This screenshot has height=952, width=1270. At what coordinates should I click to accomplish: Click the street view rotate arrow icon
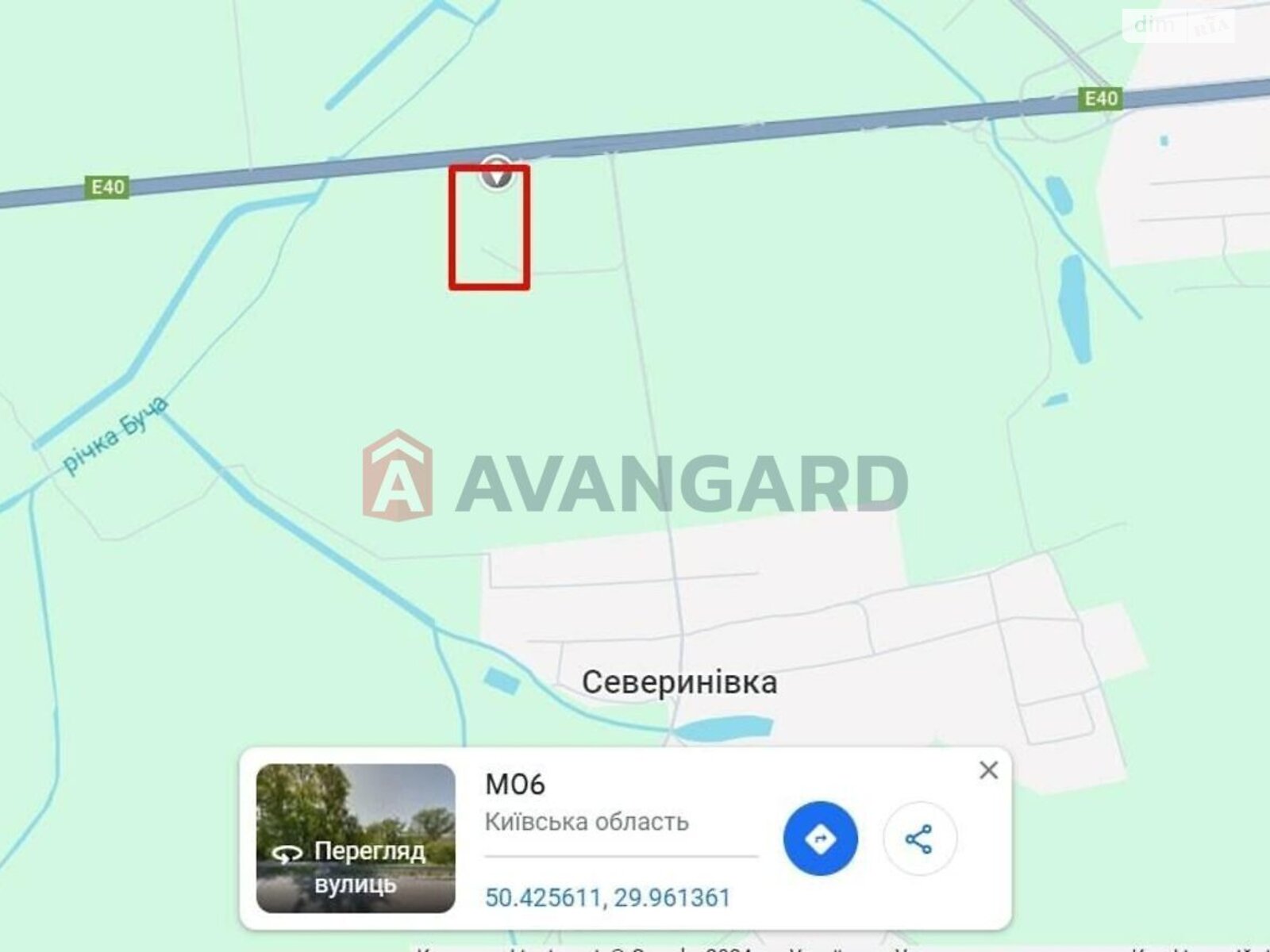(287, 854)
